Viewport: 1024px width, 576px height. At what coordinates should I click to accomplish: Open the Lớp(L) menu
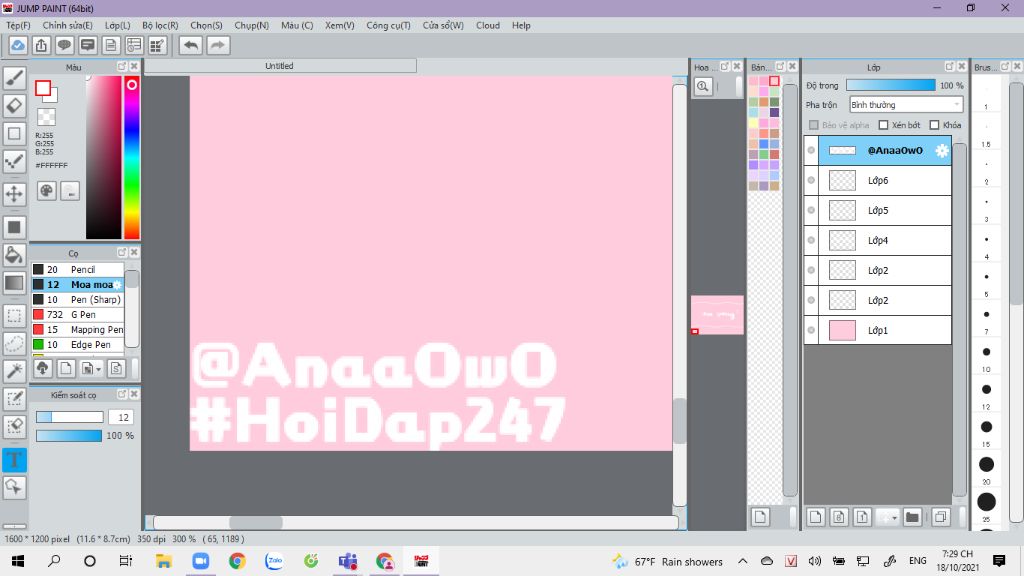[118, 25]
